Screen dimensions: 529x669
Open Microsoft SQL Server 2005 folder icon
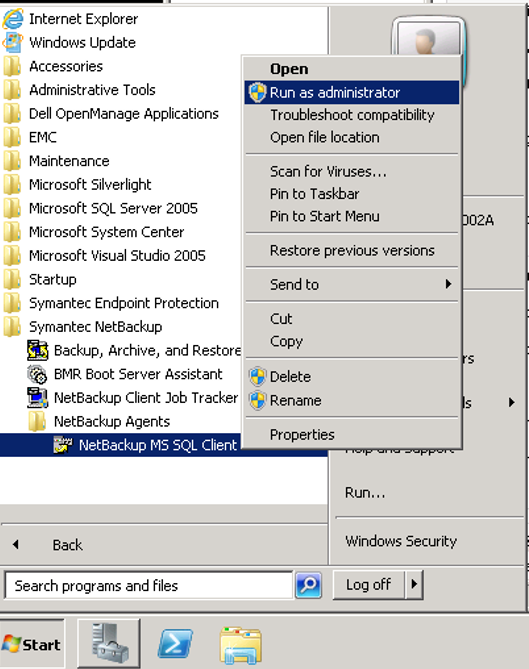click(x=12, y=209)
